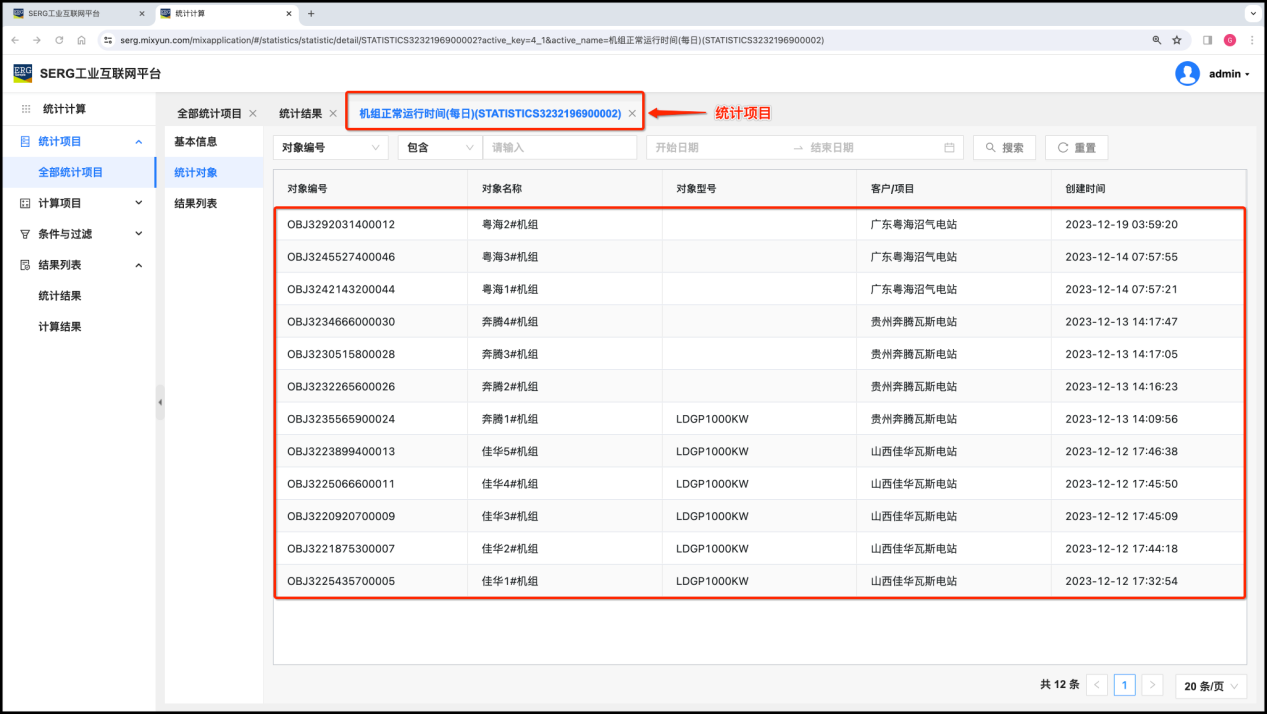Viewport: 1267px width, 714px height.
Task: Click the sidebar collapse handle arrow
Action: tap(160, 402)
